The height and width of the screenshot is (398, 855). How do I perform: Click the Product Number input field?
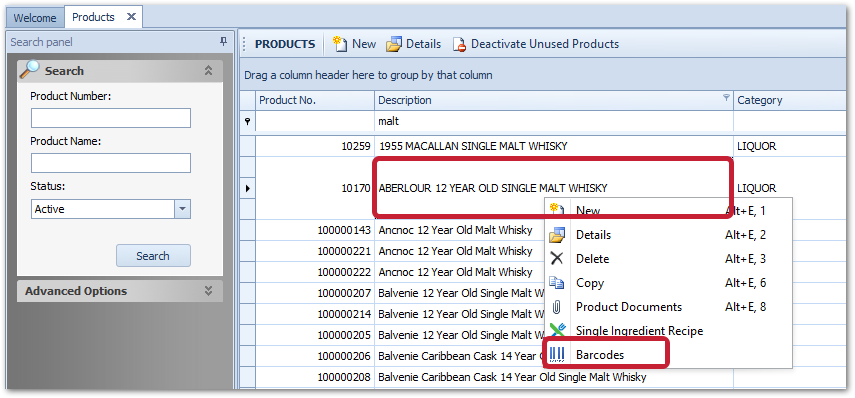pyautogui.click(x=111, y=118)
